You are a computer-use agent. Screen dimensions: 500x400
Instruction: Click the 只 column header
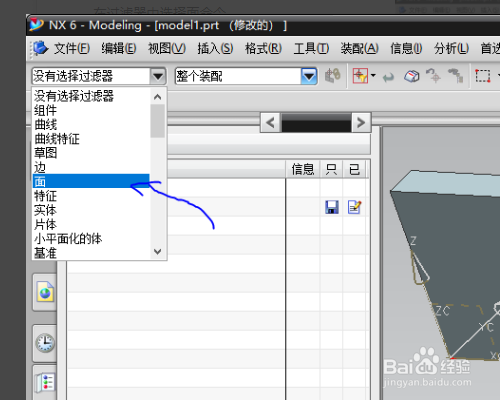331,169
